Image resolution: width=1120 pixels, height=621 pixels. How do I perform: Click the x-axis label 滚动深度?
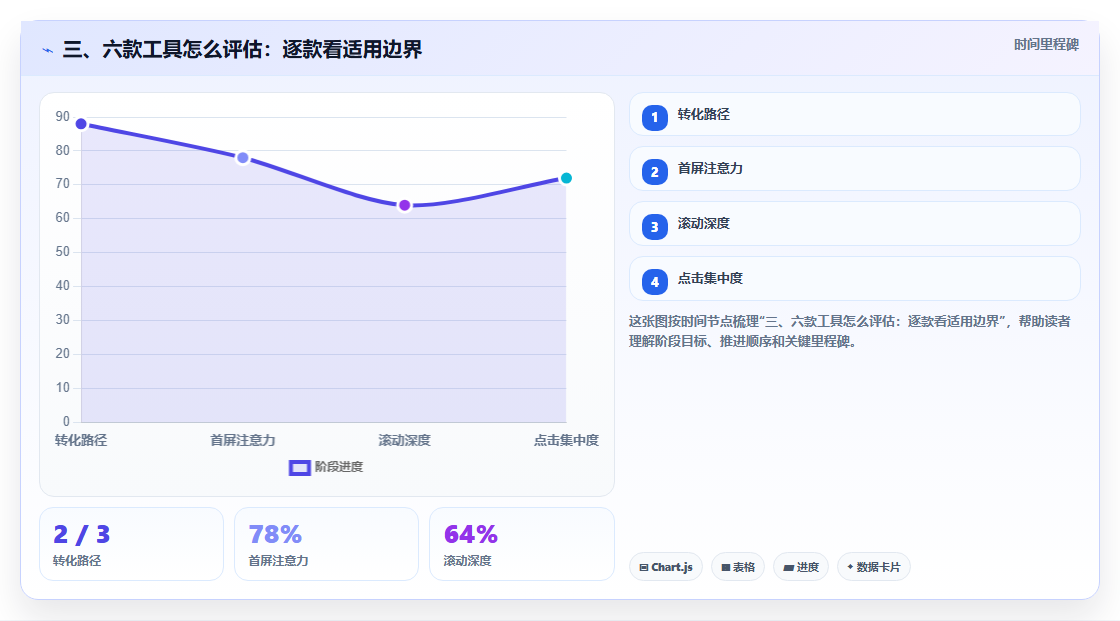(x=404, y=440)
